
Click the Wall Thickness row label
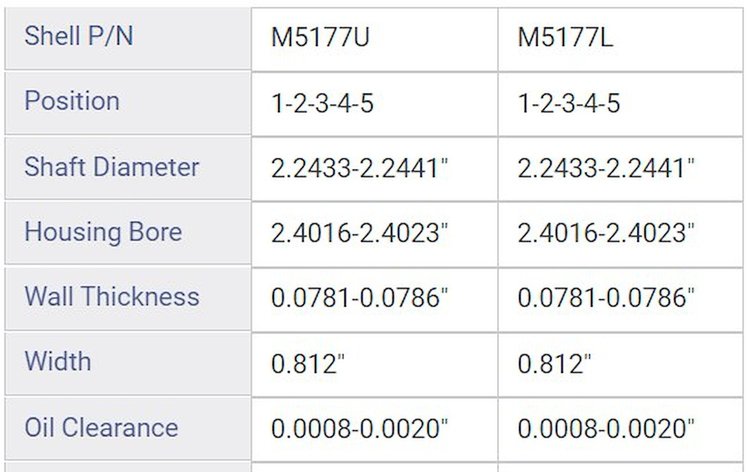pos(112,296)
